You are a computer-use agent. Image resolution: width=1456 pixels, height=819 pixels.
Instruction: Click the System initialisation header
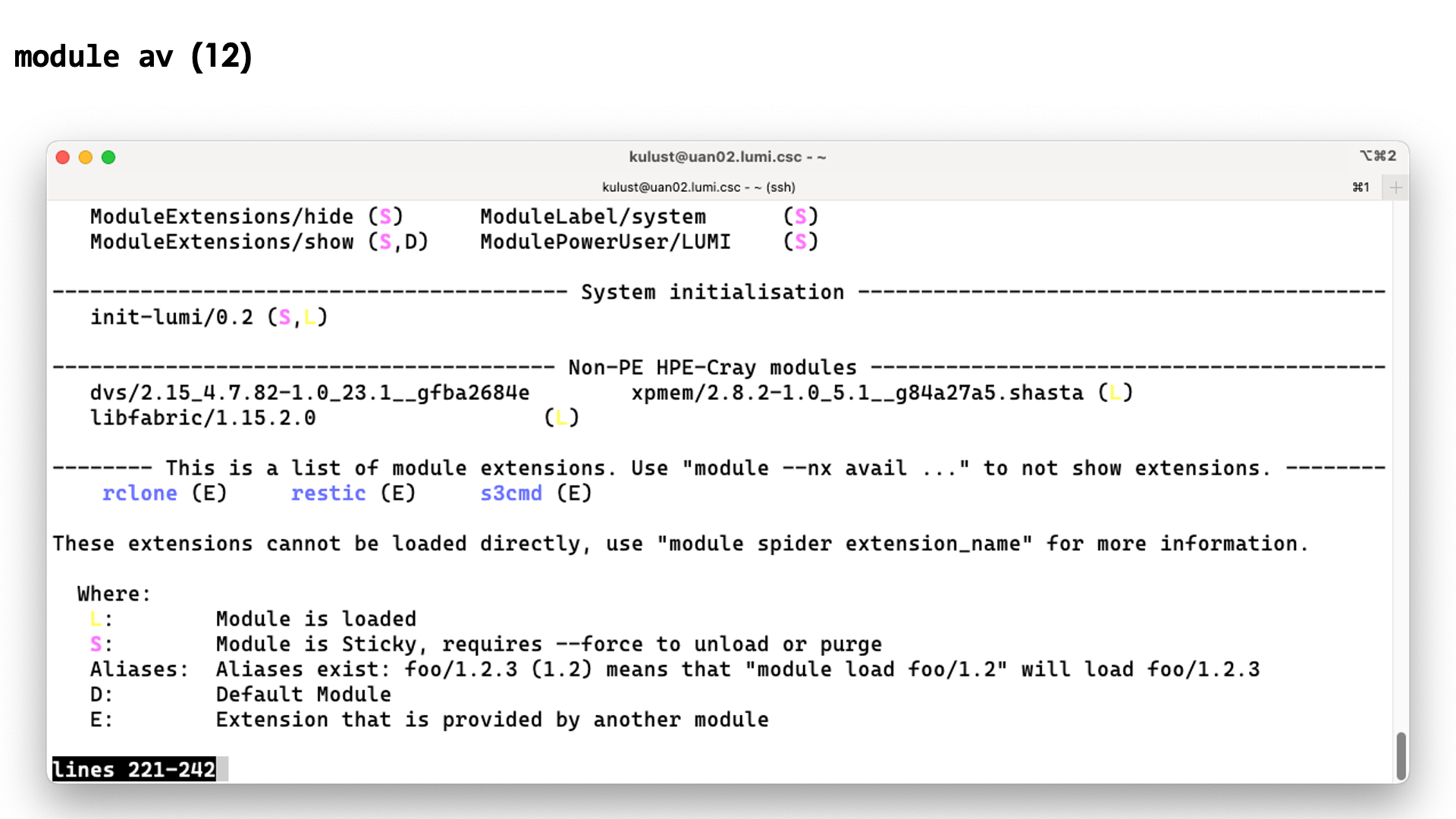click(712, 292)
